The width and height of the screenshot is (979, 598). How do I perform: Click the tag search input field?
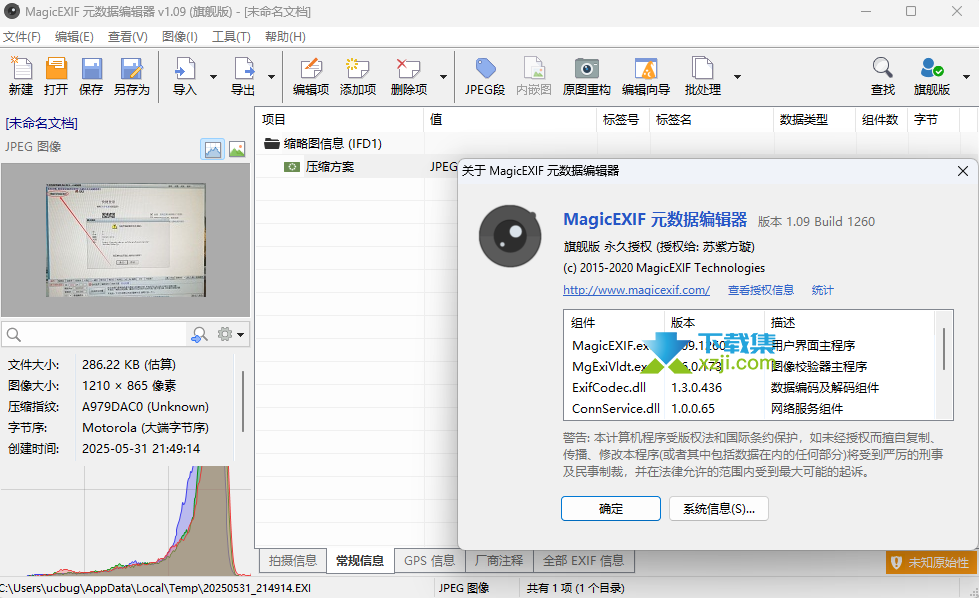(103, 335)
